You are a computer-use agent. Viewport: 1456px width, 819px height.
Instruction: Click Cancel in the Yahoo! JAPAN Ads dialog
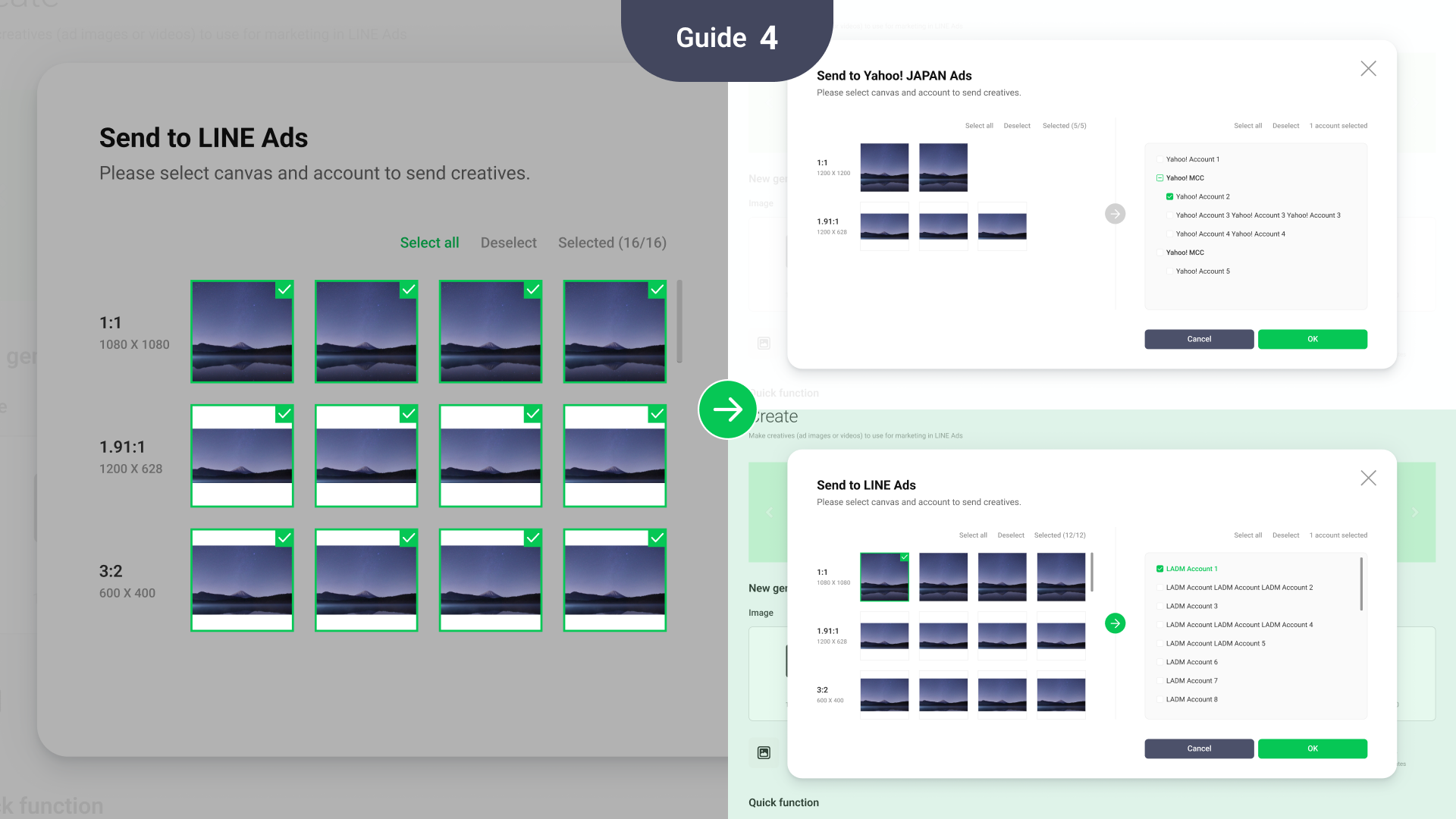point(1199,339)
